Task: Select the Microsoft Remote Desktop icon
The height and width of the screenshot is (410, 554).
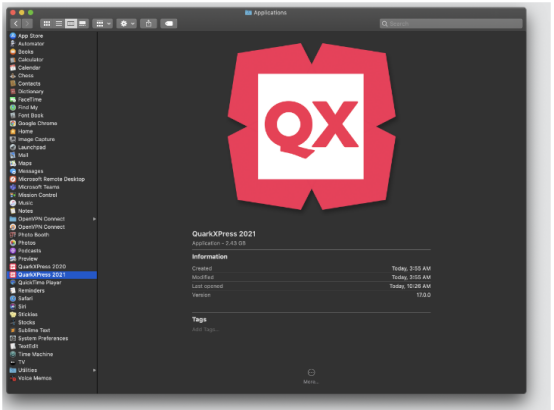Action: (x=13, y=179)
